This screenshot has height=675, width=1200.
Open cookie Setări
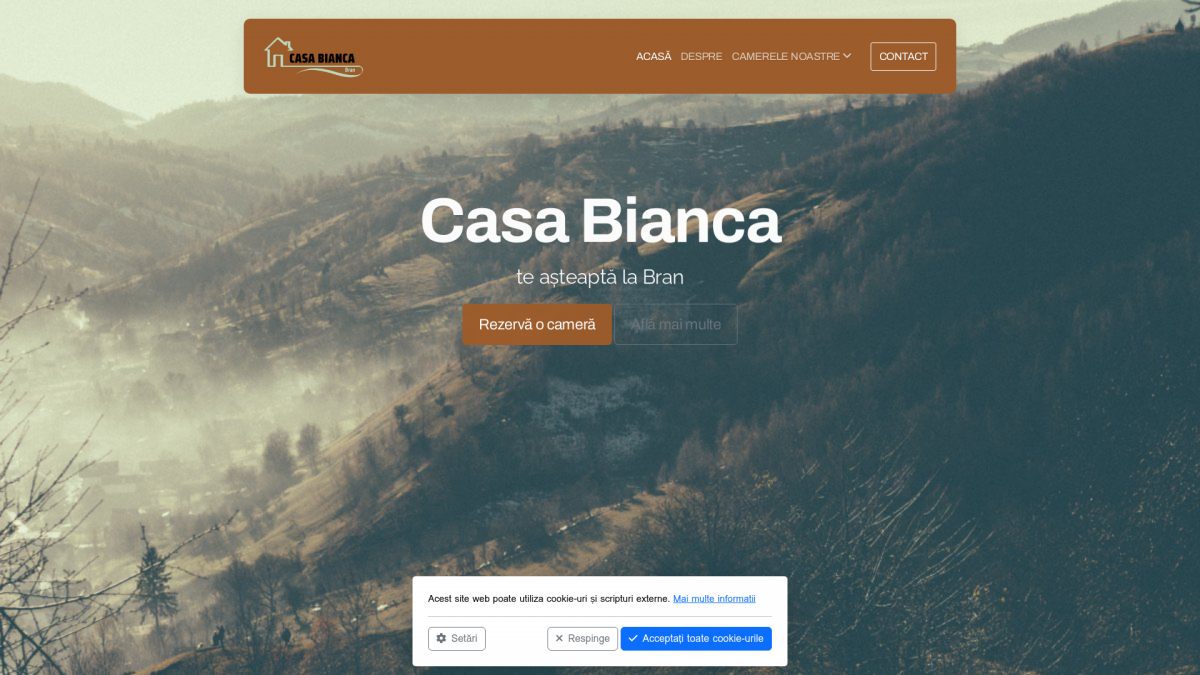tap(457, 638)
